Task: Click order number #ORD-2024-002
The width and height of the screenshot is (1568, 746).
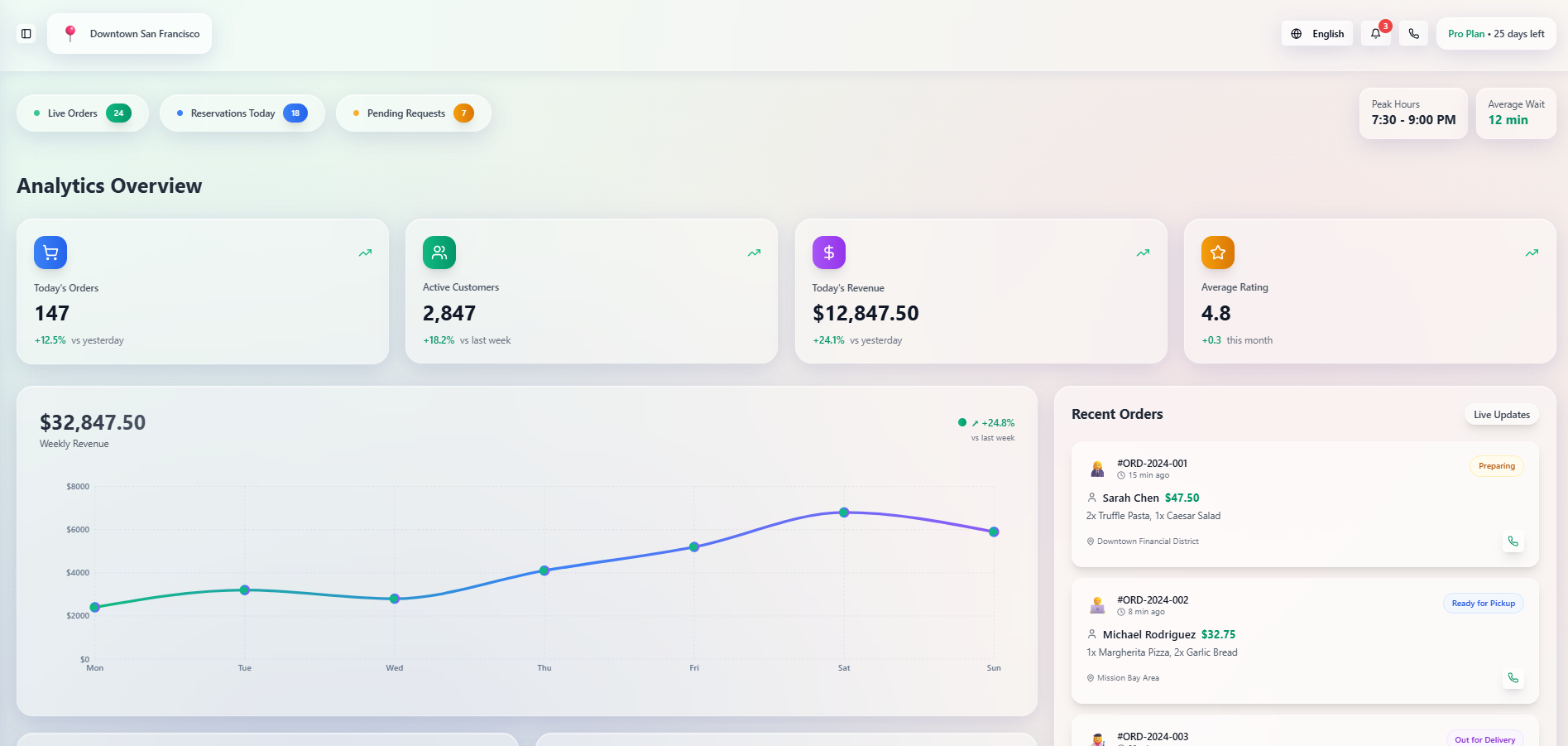Action: 1153,600
